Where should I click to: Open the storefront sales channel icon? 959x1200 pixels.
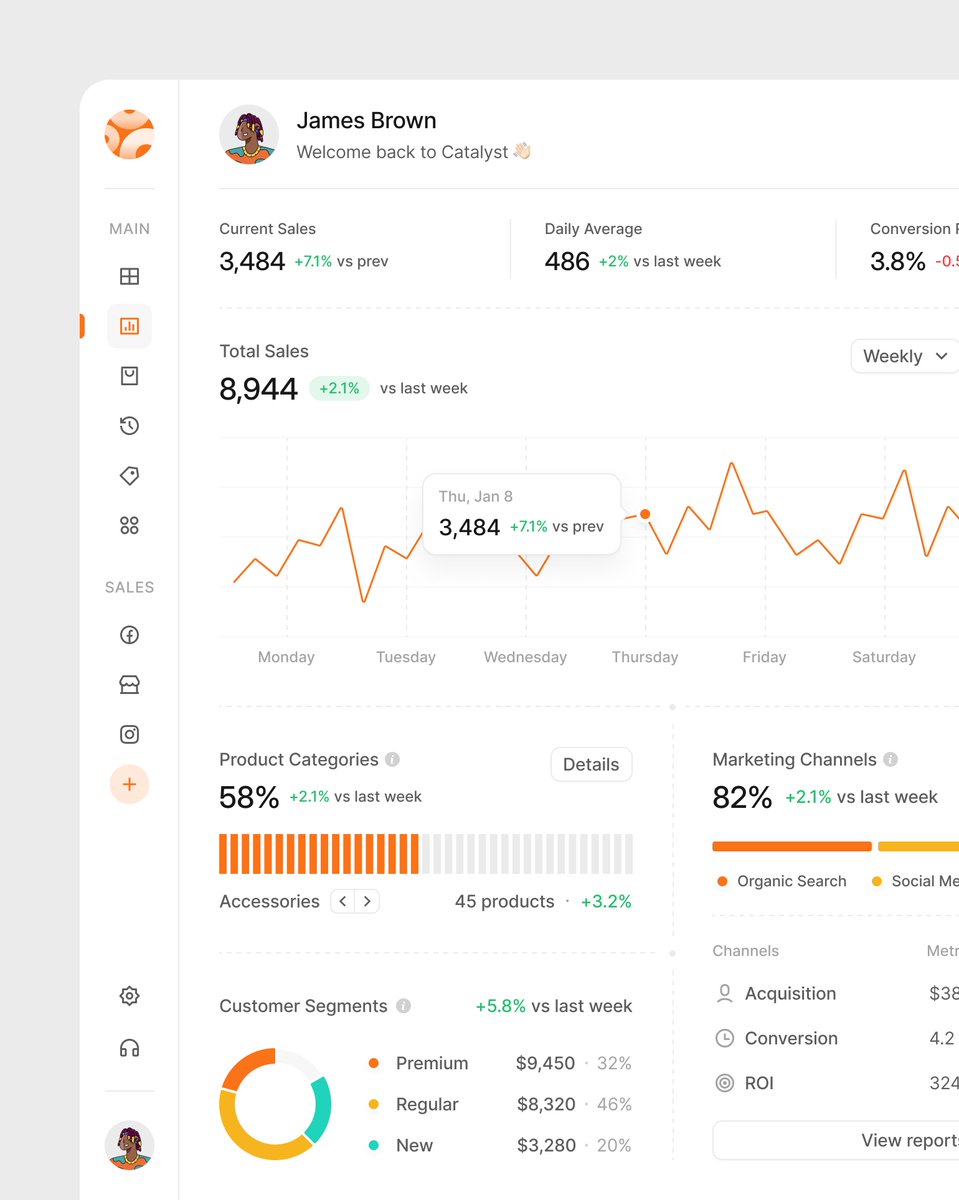[x=129, y=685]
